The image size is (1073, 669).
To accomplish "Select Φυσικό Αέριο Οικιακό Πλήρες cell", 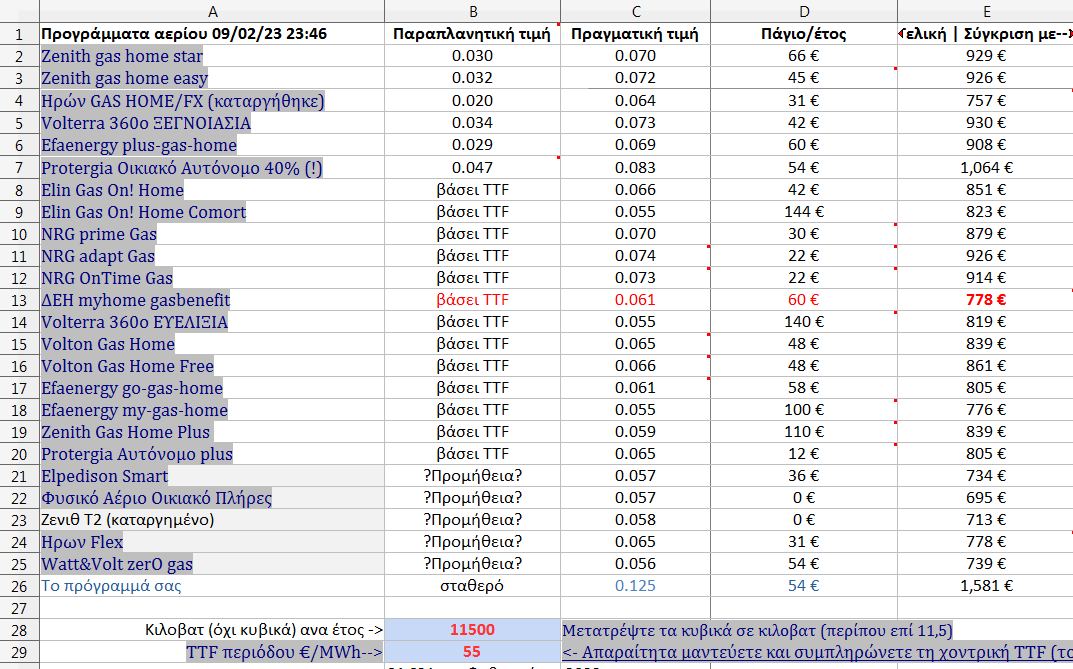I will click(212, 497).
